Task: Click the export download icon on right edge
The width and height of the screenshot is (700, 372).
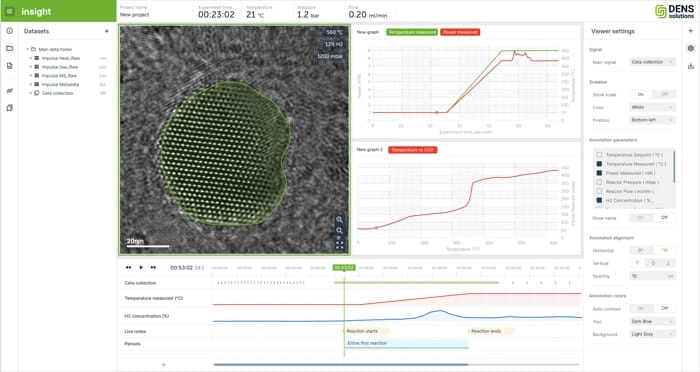Action: (691, 66)
